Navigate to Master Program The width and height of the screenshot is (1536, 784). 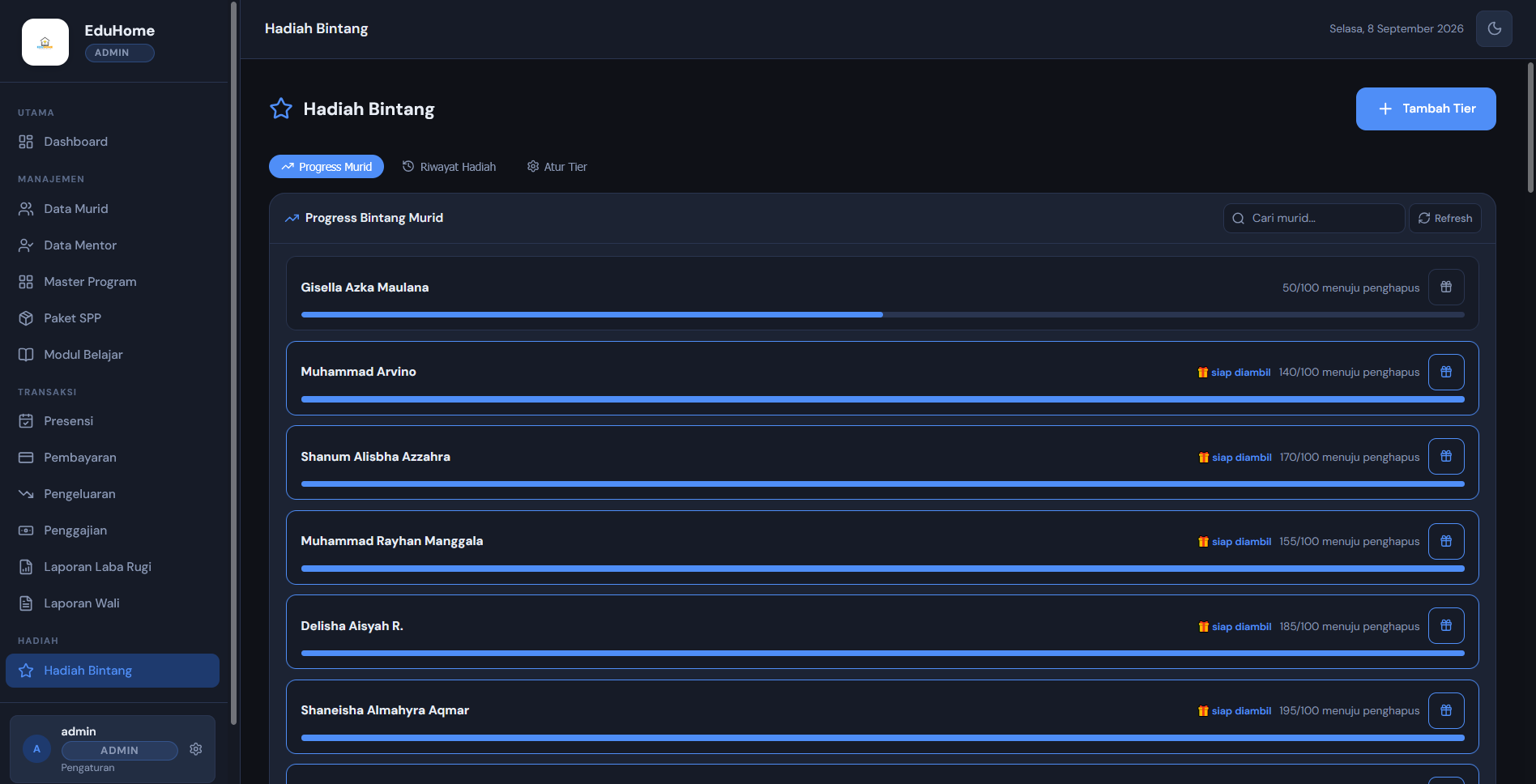(x=113, y=282)
